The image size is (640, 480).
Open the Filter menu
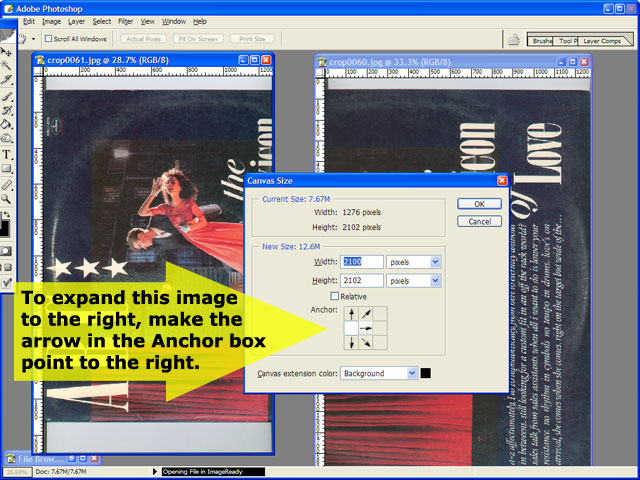click(x=125, y=22)
